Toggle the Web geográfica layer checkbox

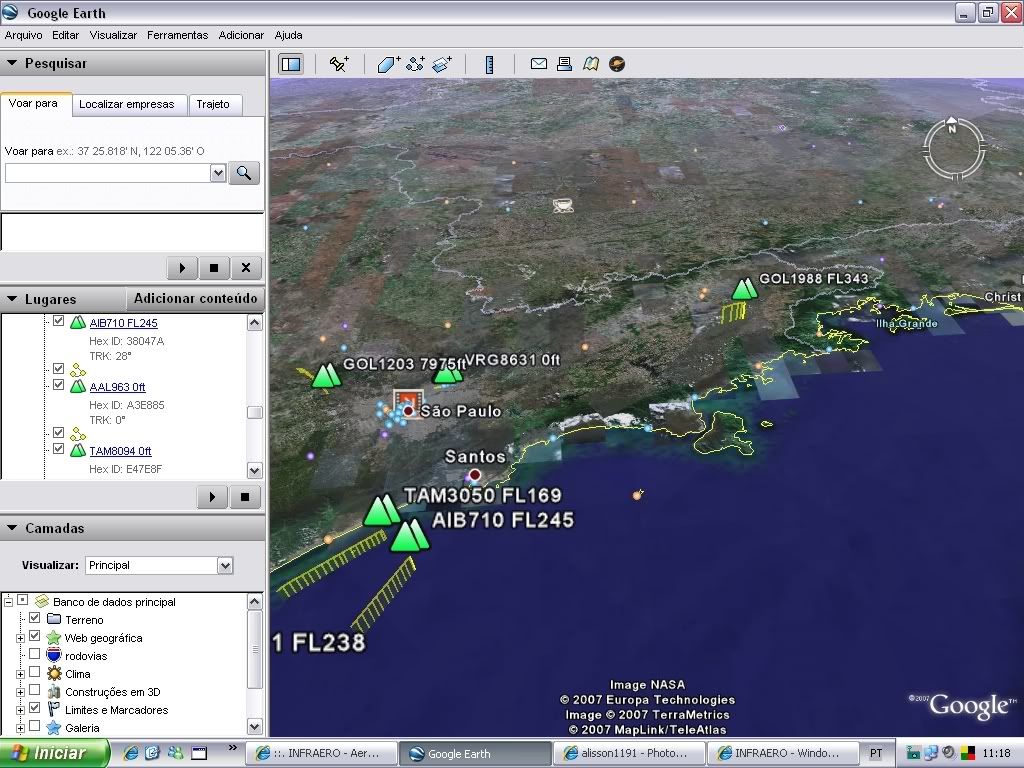point(35,635)
